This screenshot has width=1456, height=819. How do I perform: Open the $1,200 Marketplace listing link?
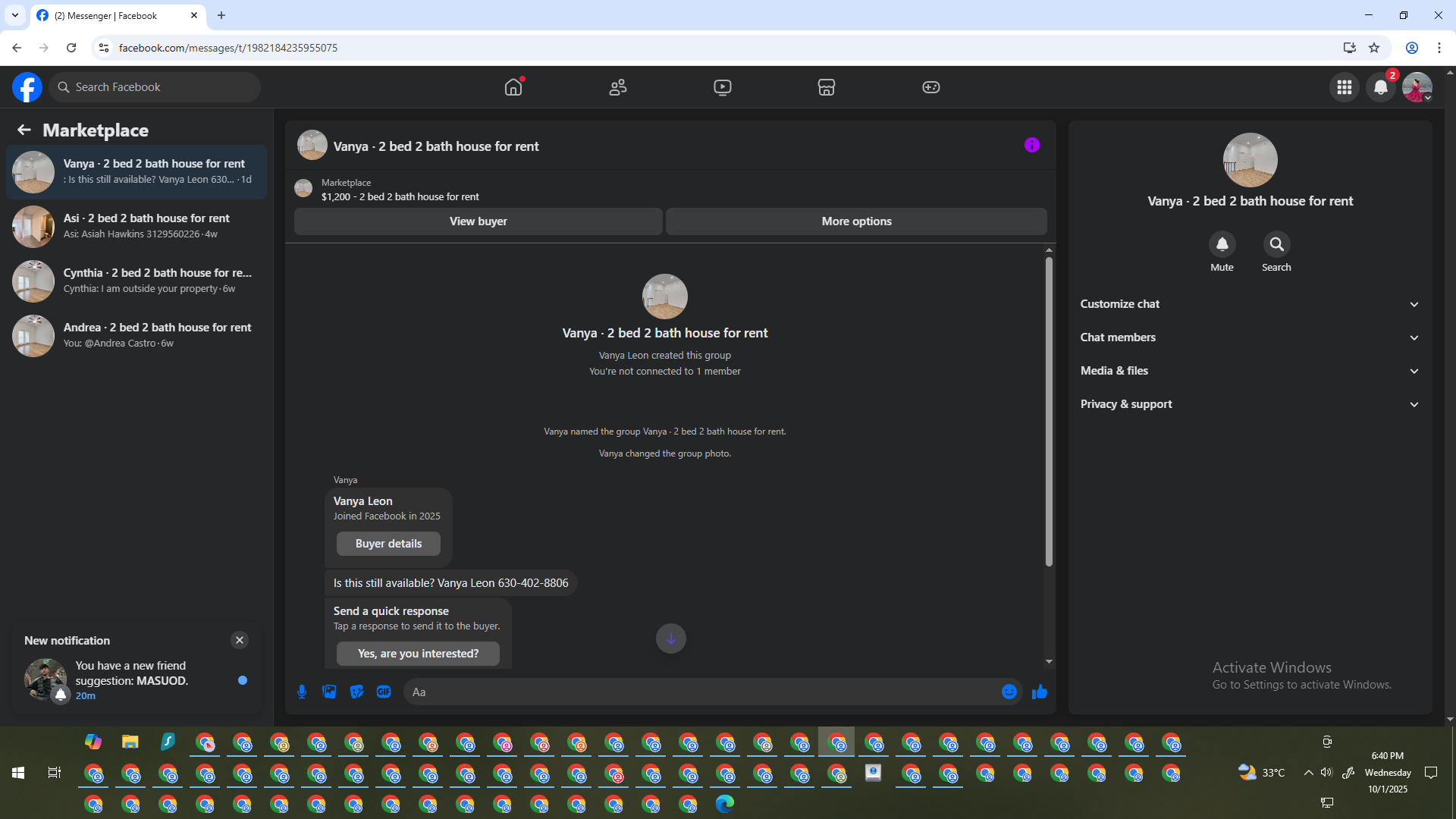click(x=400, y=196)
